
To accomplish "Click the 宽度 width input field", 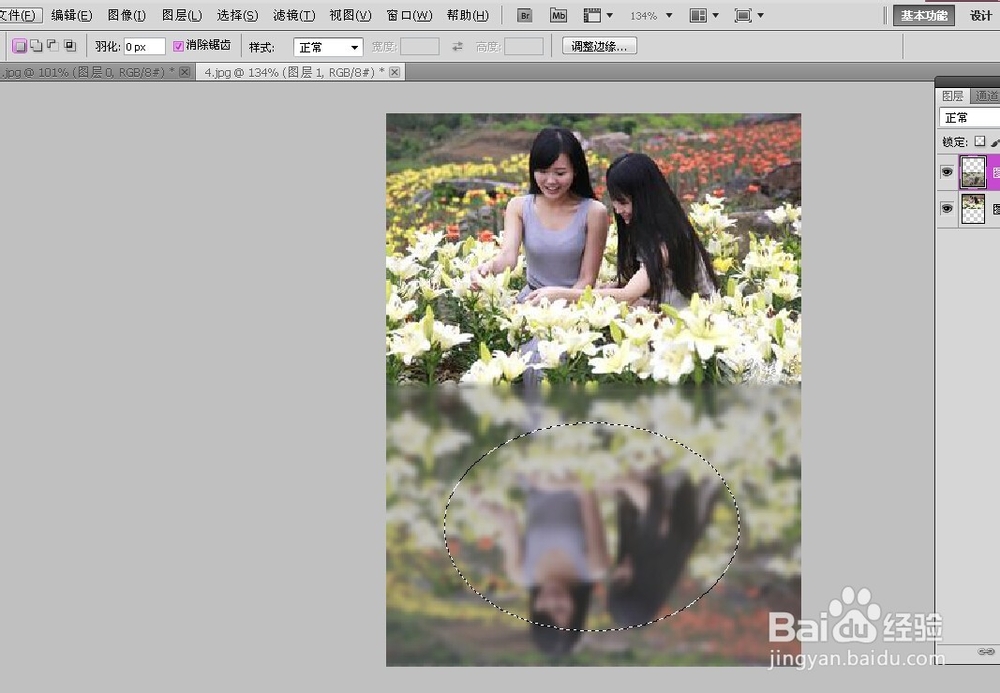I will point(419,47).
